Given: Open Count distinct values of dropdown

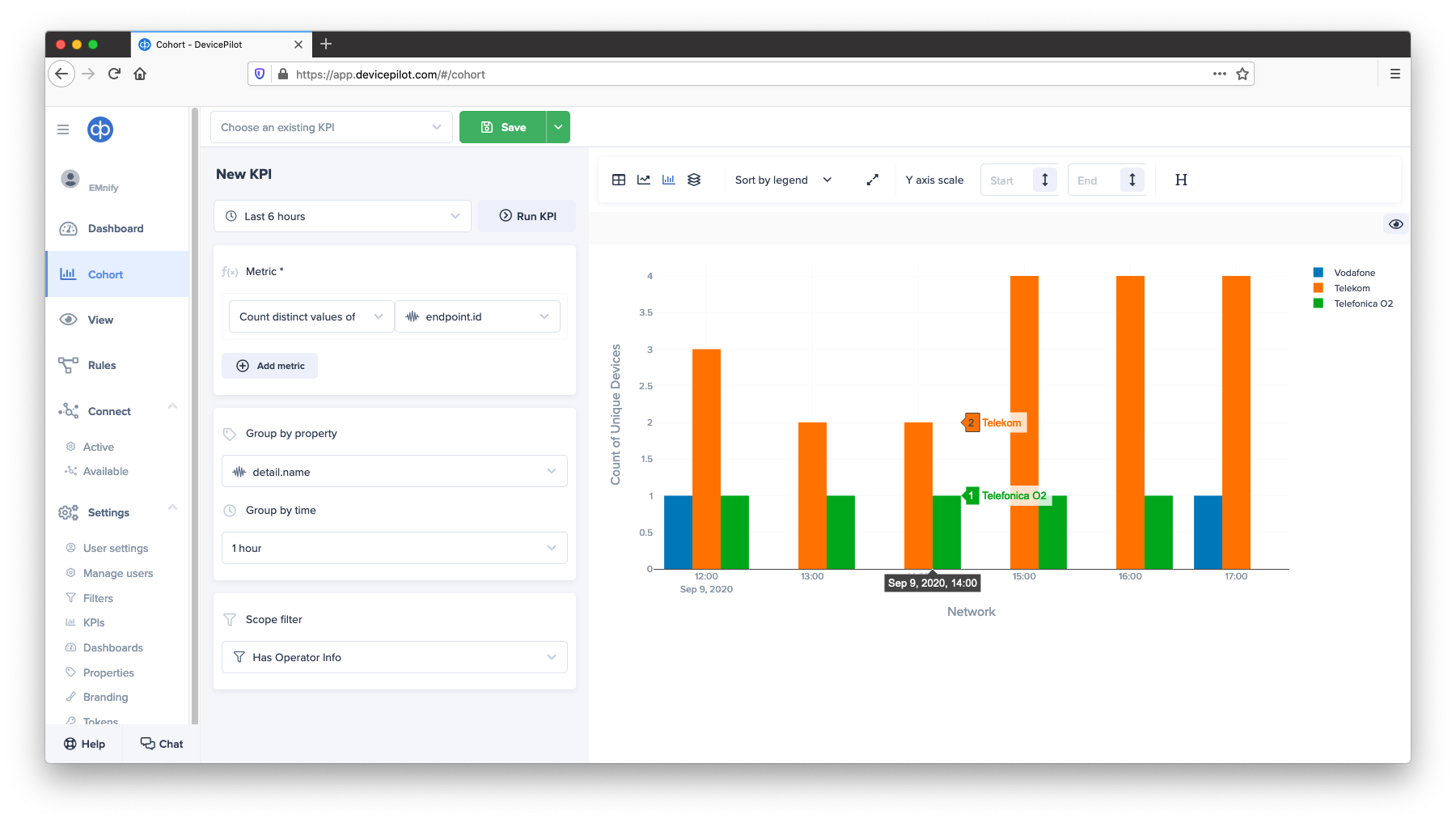Looking at the screenshot, I should click(311, 316).
